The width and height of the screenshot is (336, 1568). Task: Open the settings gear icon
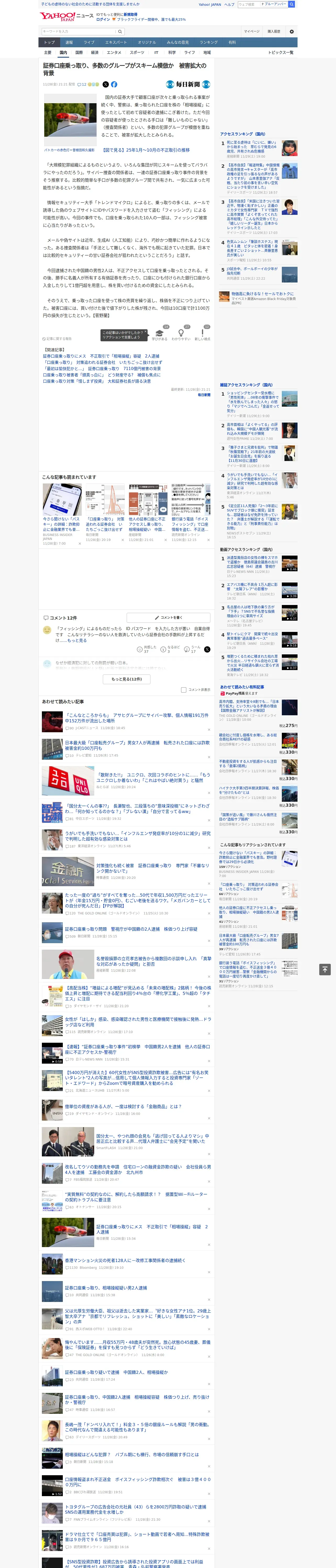[x=292, y=32]
